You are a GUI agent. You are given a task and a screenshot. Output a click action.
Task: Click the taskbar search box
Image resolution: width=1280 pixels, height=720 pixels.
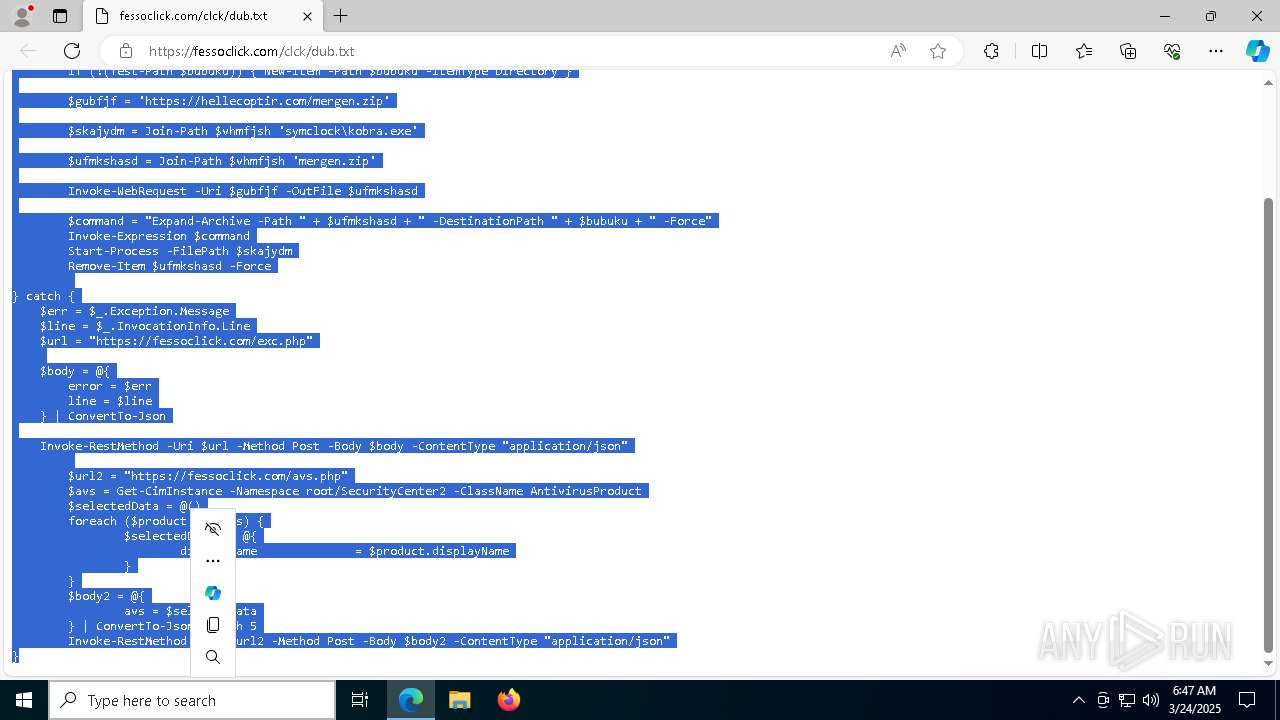[x=192, y=700]
